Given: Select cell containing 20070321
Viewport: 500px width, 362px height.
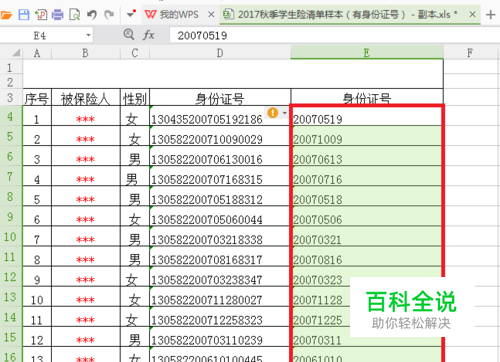Looking at the screenshot, I should [367, 237].
